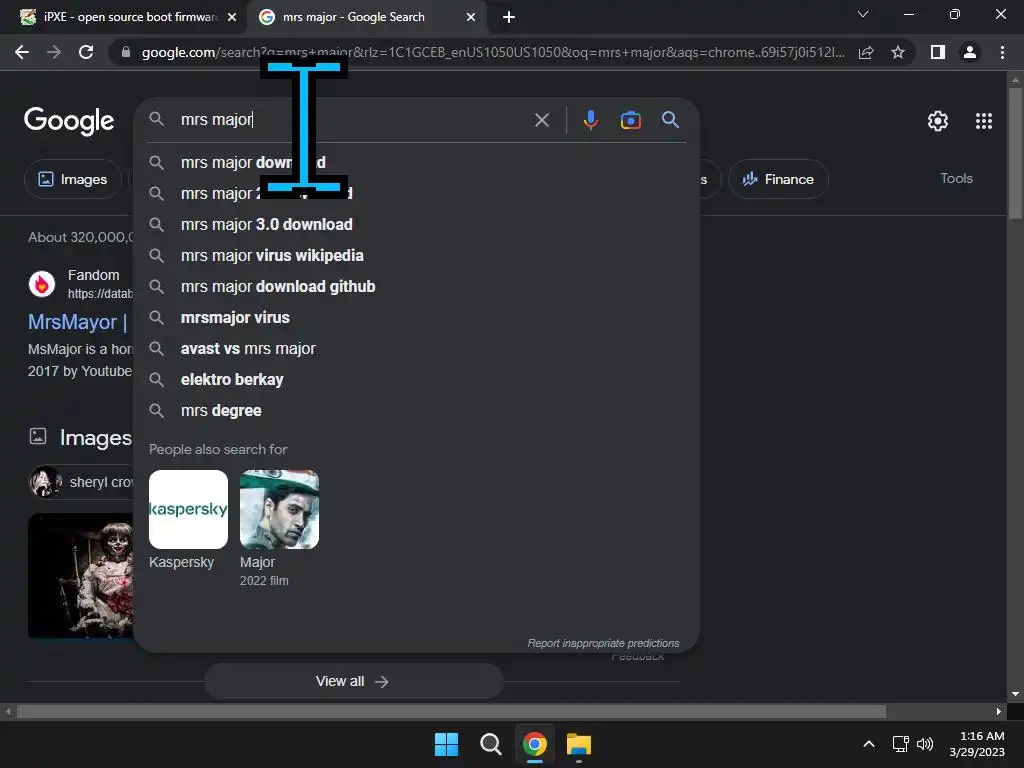This screenshot has width=1024, height=768.
Task: Click the browser forward arrow
Action: [54, 52]
